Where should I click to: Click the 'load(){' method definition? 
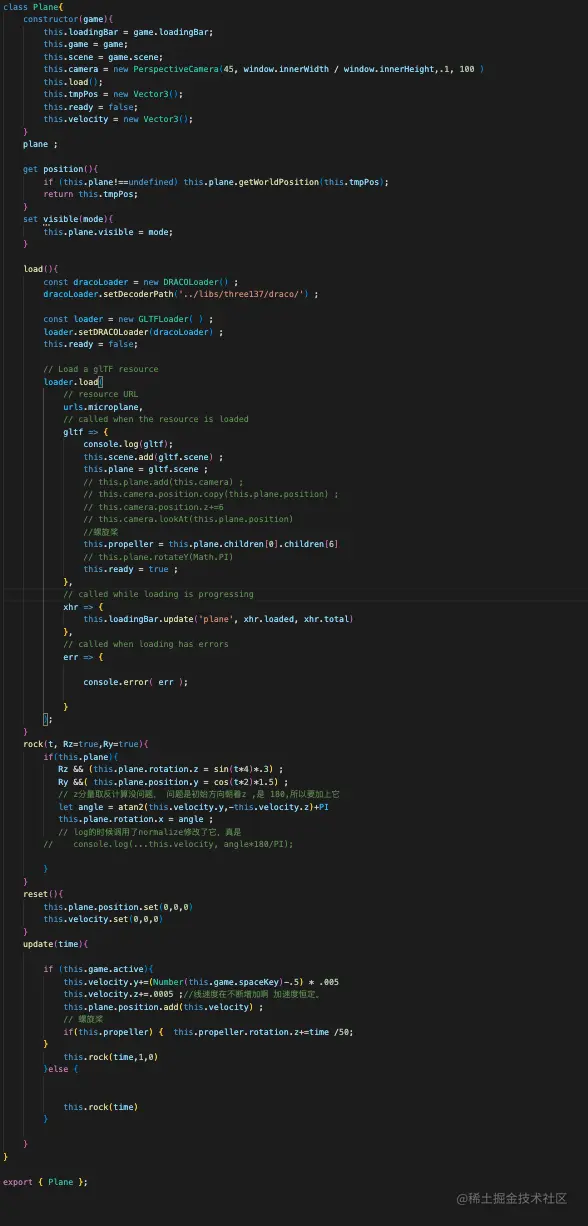pyautogui.click(x=41, y=269)
